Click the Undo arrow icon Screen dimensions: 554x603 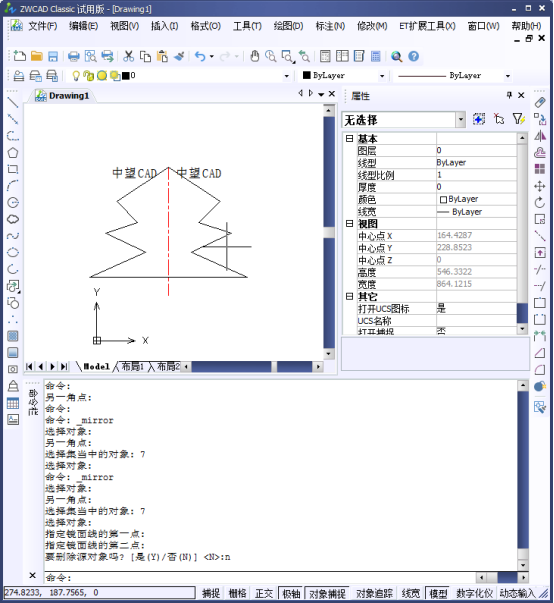point(200,56)
